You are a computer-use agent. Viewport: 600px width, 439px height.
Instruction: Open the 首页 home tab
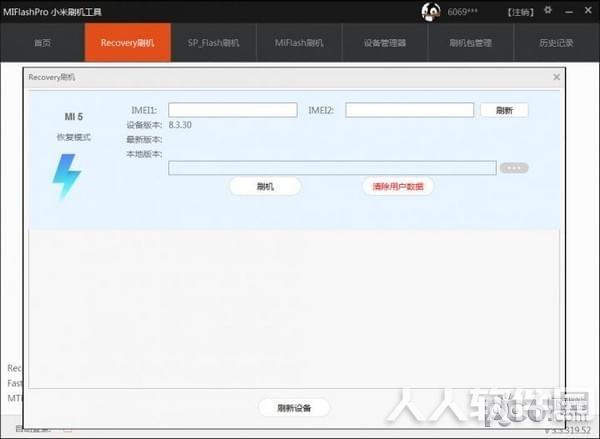coord(42,42)
